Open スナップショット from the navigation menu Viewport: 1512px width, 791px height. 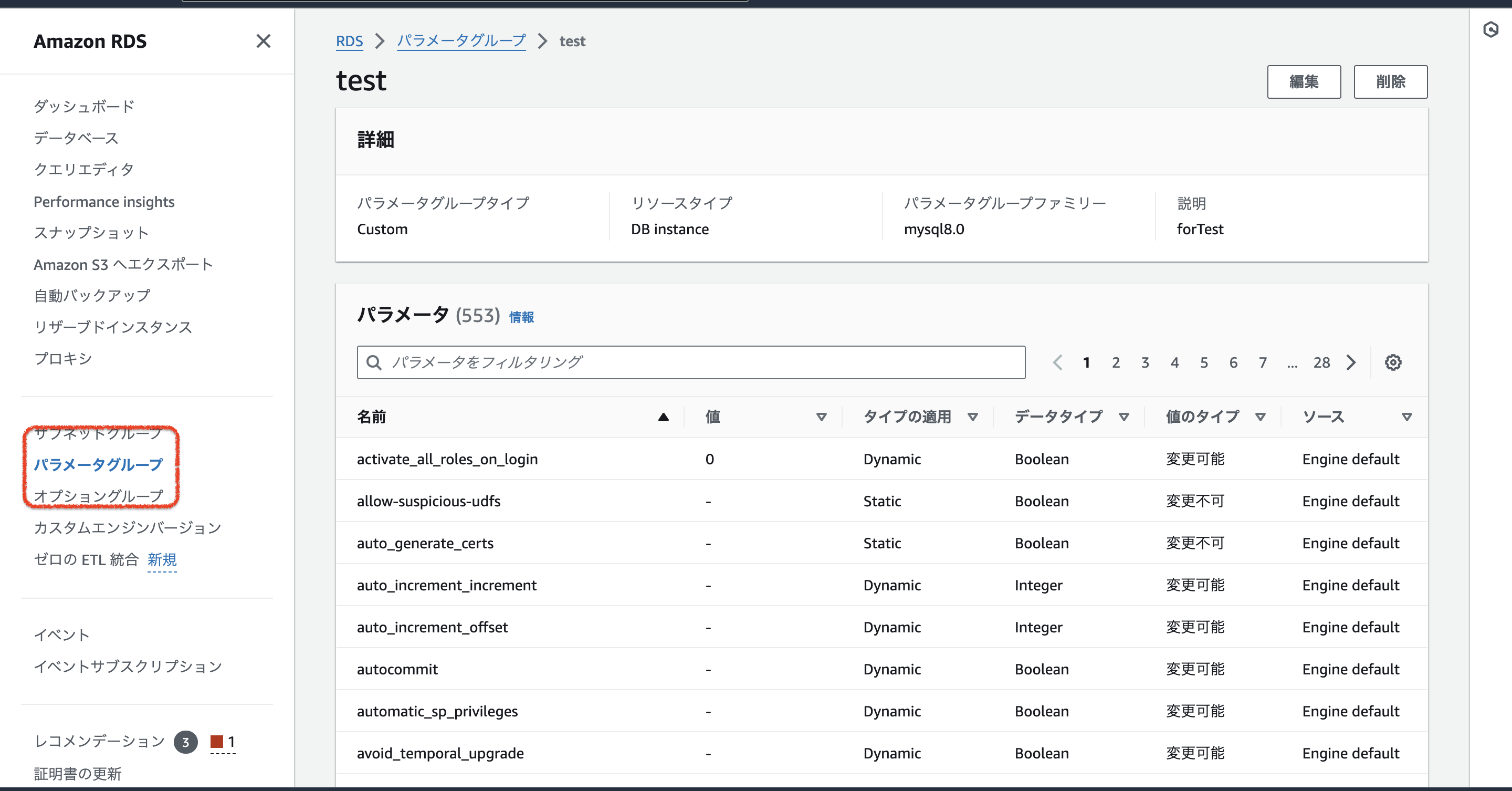point(91,232)
